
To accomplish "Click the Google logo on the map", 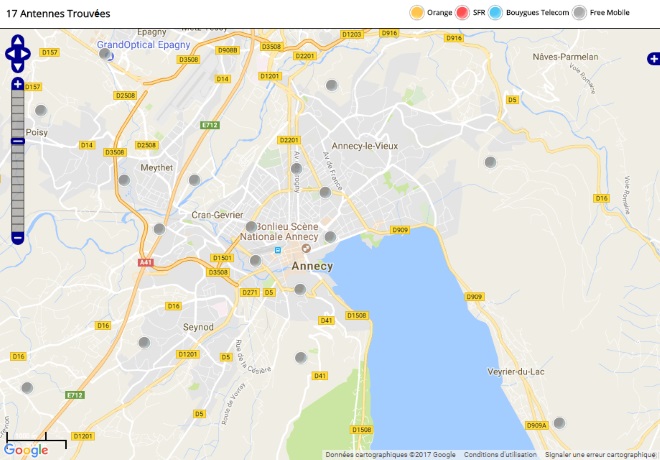I will click(26, 450).
